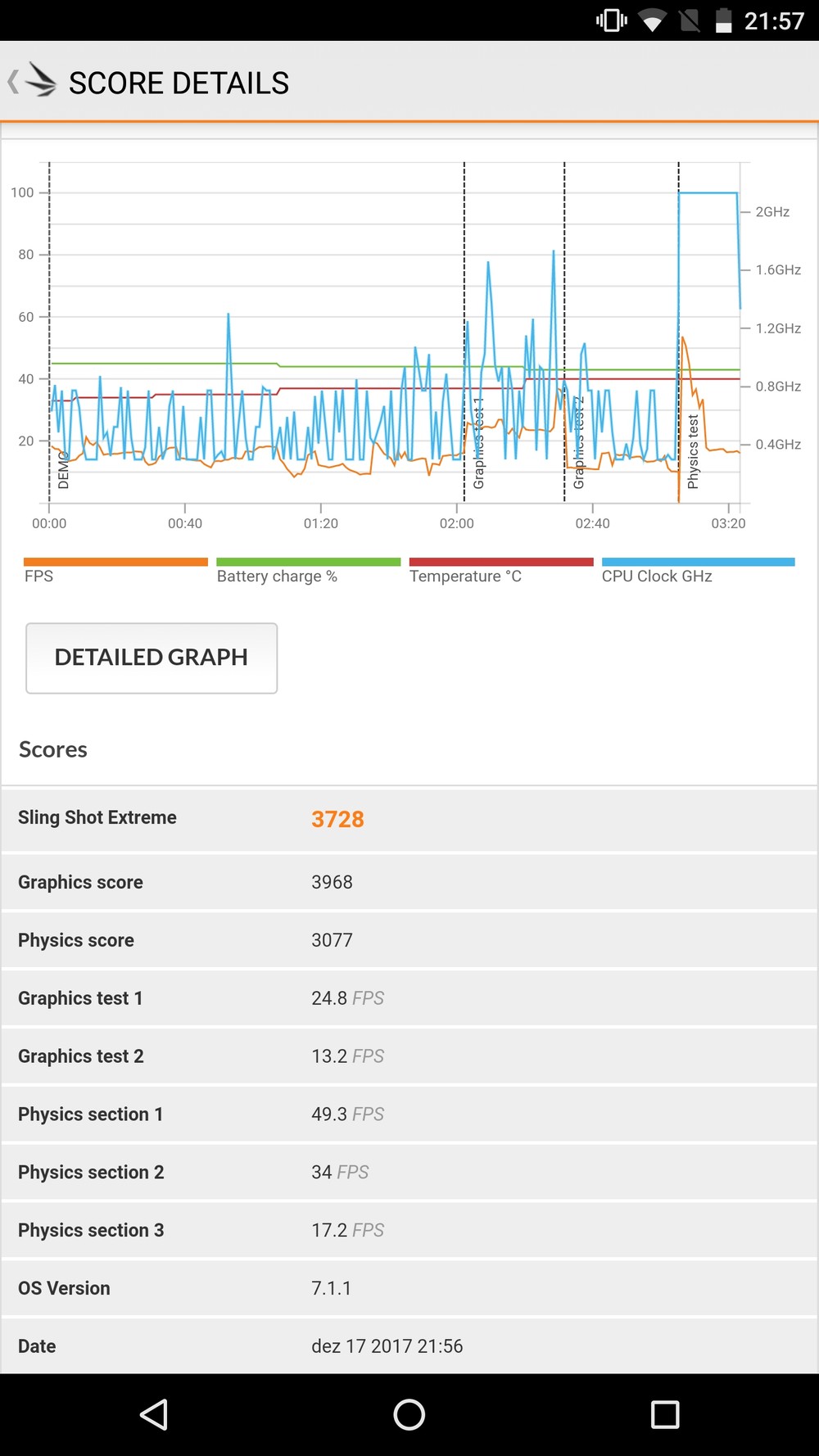Tap the battery icon in status bar
Screen dimensions: 819x1456
[x=723, y=20]
